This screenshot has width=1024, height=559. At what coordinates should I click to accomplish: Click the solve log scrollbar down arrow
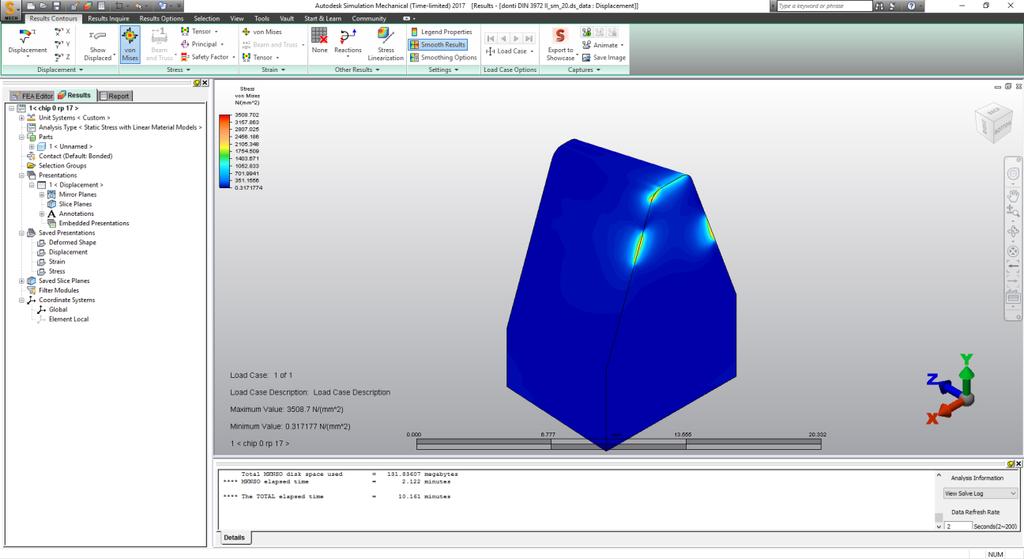tap(938, 526)
